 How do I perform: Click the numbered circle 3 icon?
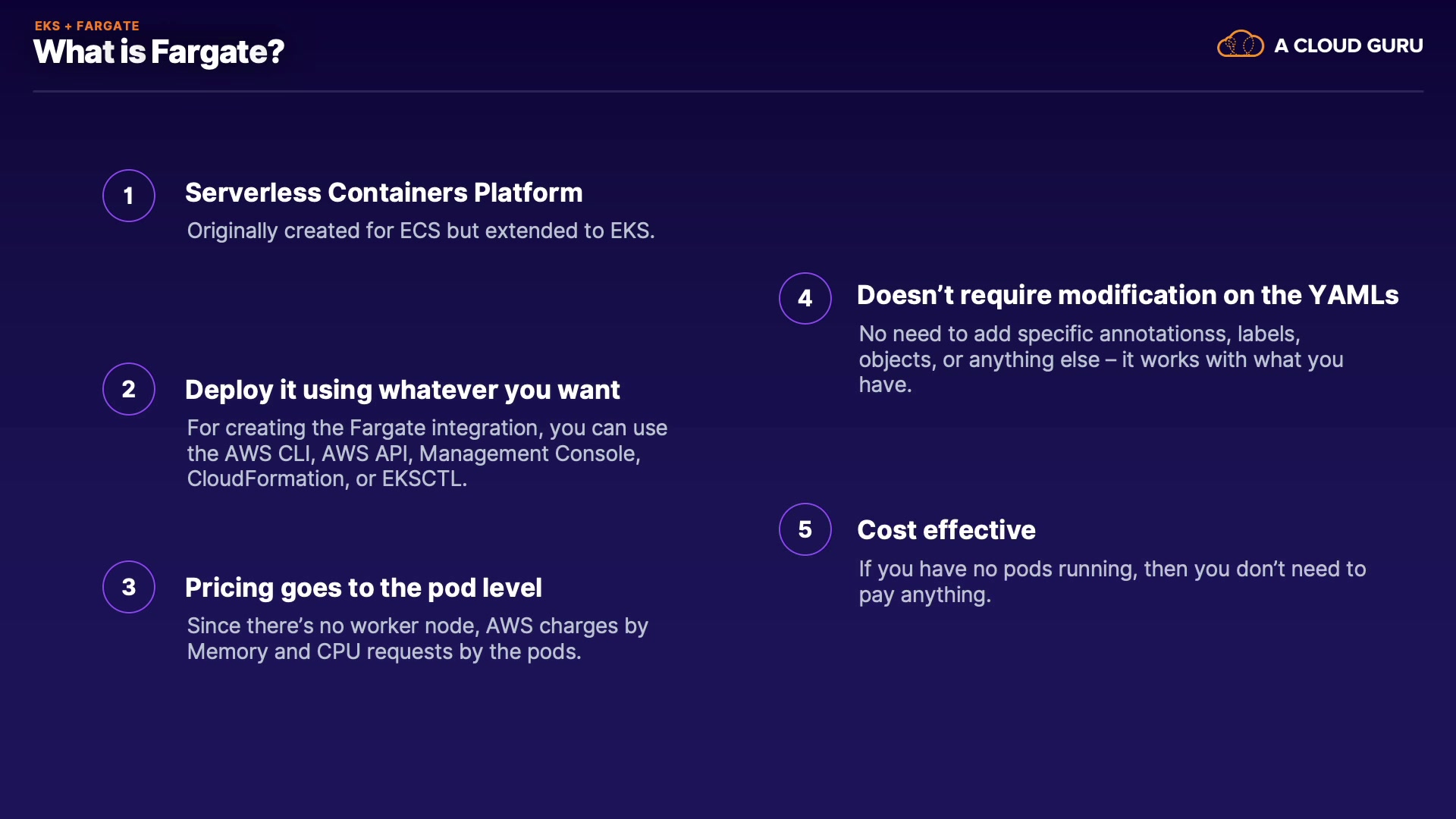tap(129, 587)
